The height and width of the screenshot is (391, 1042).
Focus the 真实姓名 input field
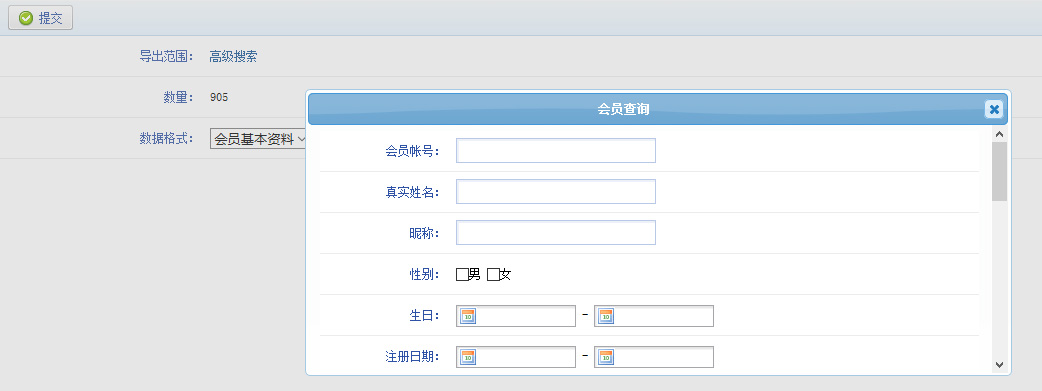556,192
